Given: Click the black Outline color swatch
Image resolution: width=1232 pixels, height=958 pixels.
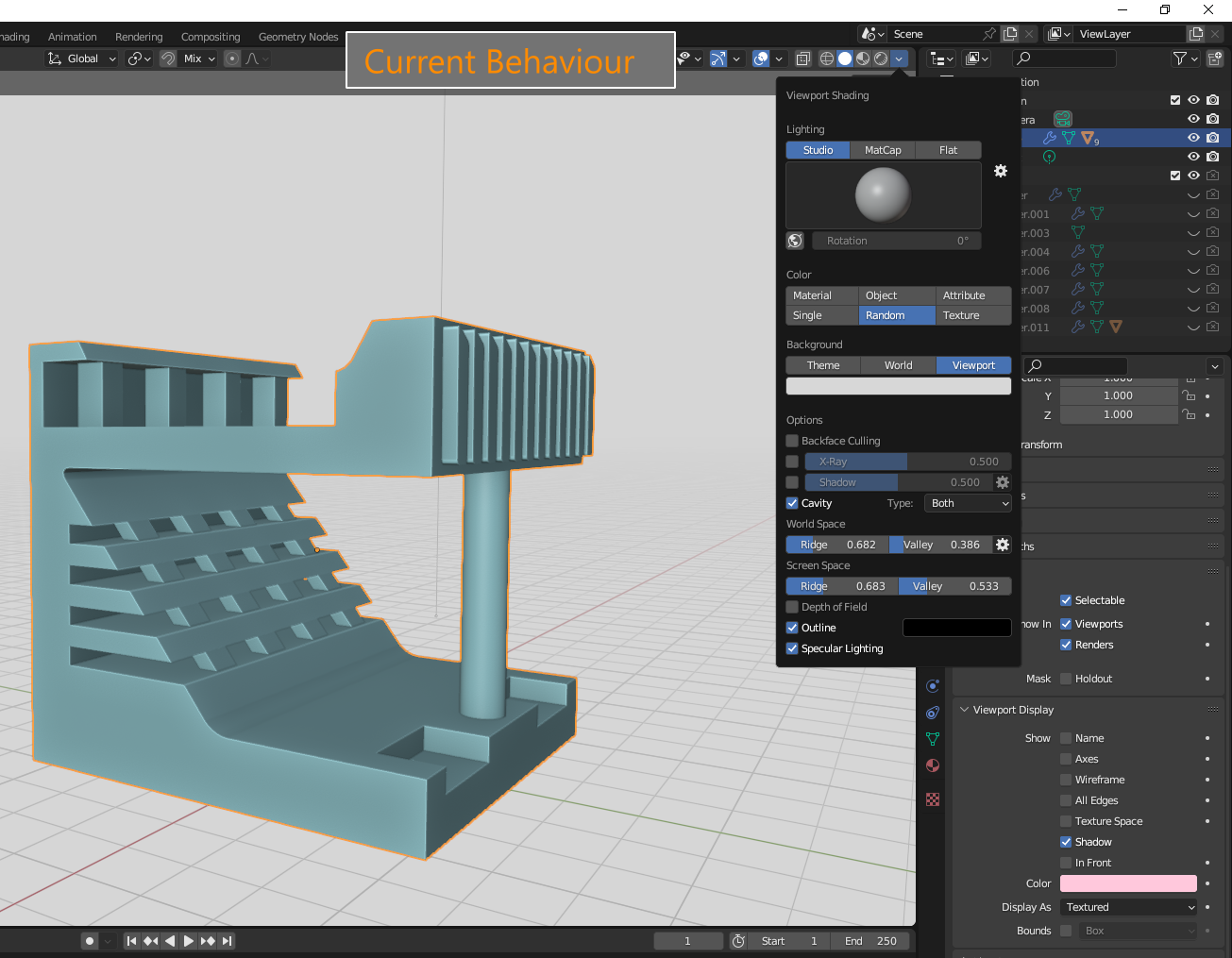Looking at the screenshot, I should coord(957,628).
